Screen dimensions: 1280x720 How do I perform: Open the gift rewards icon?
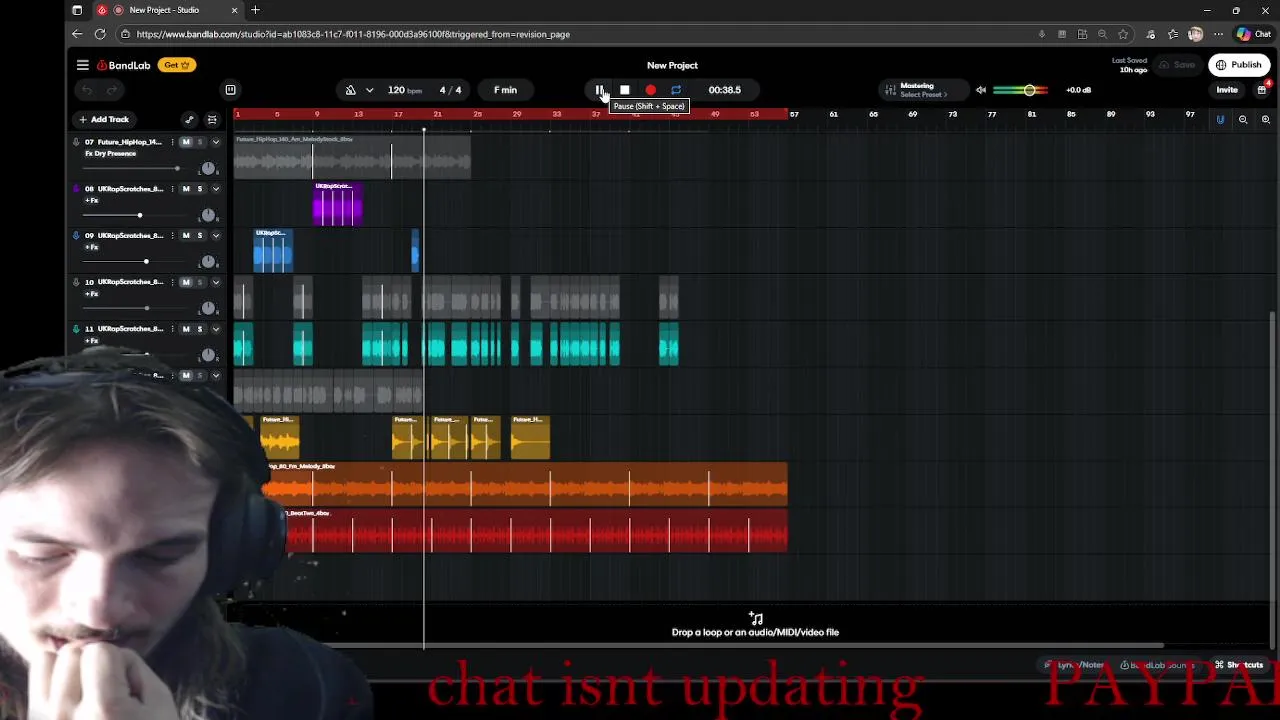click(1262, 90)
